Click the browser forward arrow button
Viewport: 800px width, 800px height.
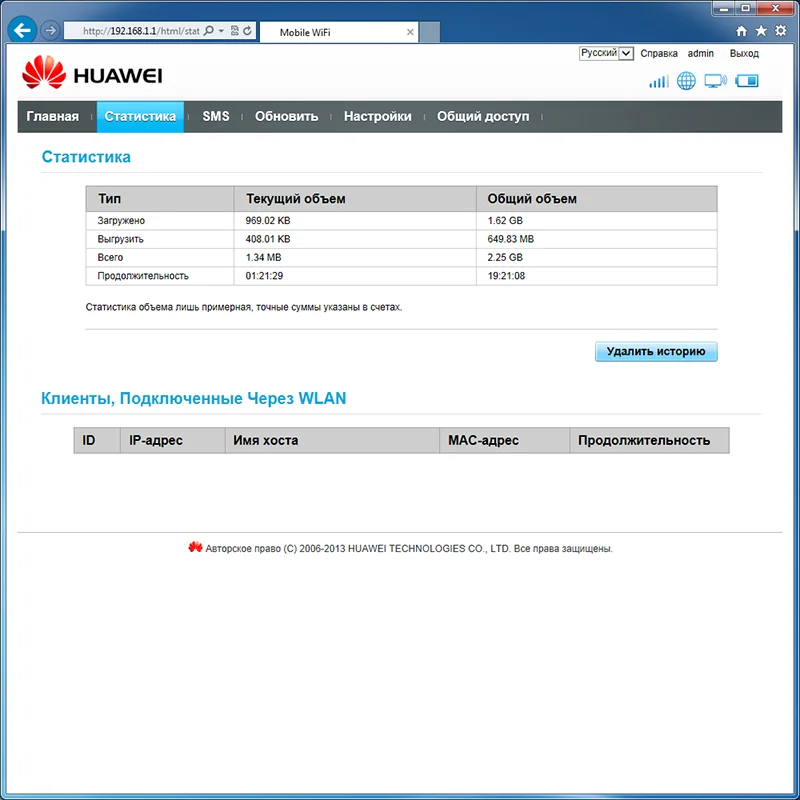(x=50, y=31)
